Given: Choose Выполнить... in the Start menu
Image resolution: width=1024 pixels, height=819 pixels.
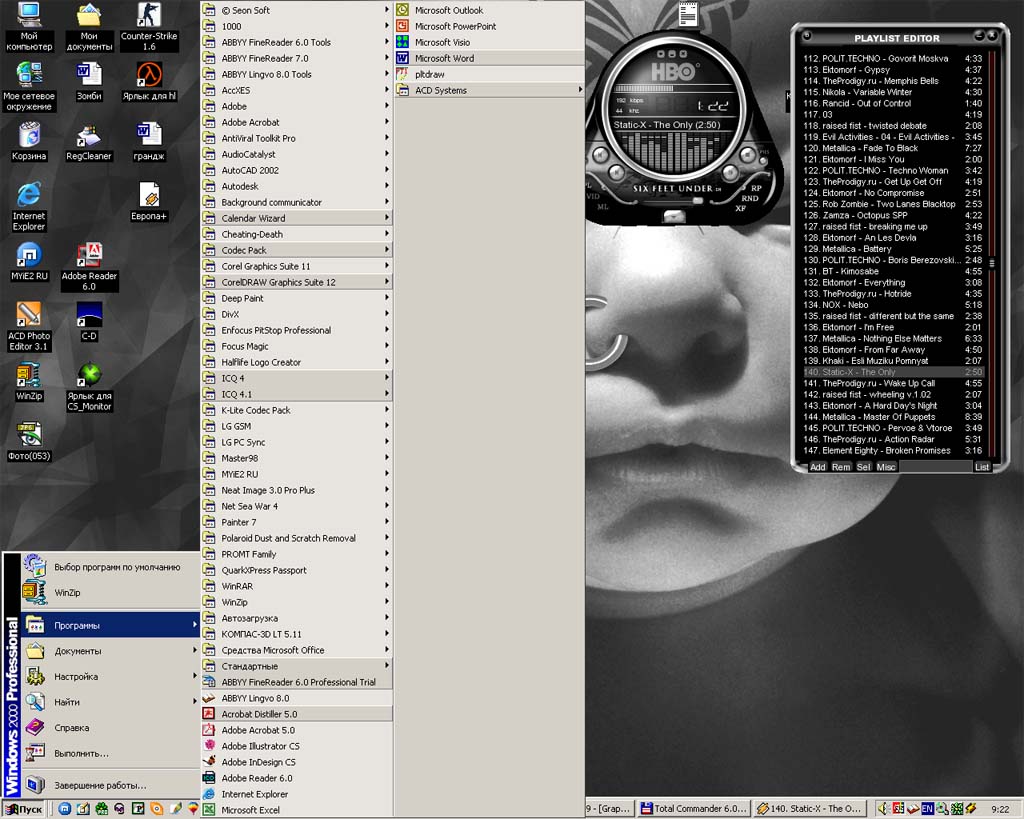Looking at the screenshot, I should (110, 753).
